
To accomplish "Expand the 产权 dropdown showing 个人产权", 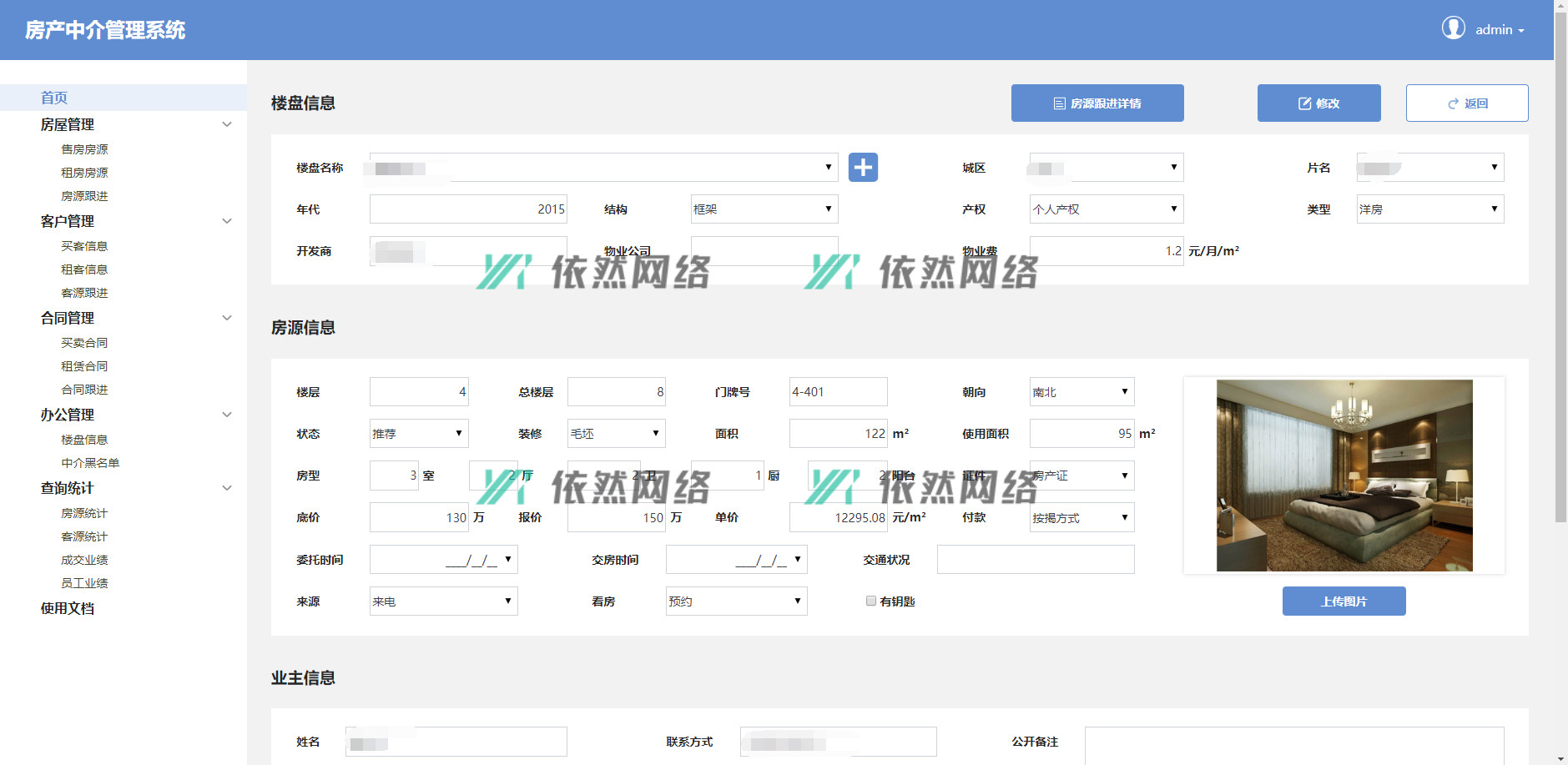I will coord(1106,209).
